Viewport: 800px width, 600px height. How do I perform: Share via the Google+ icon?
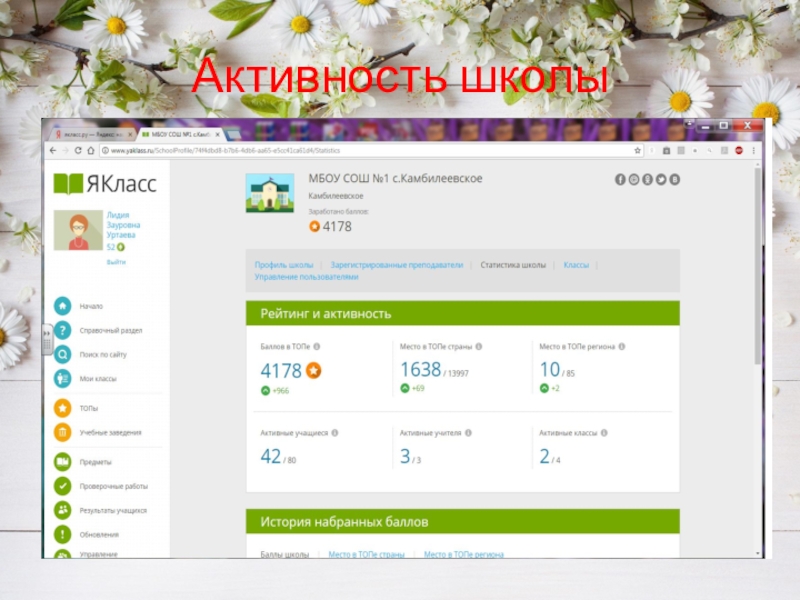634,180
